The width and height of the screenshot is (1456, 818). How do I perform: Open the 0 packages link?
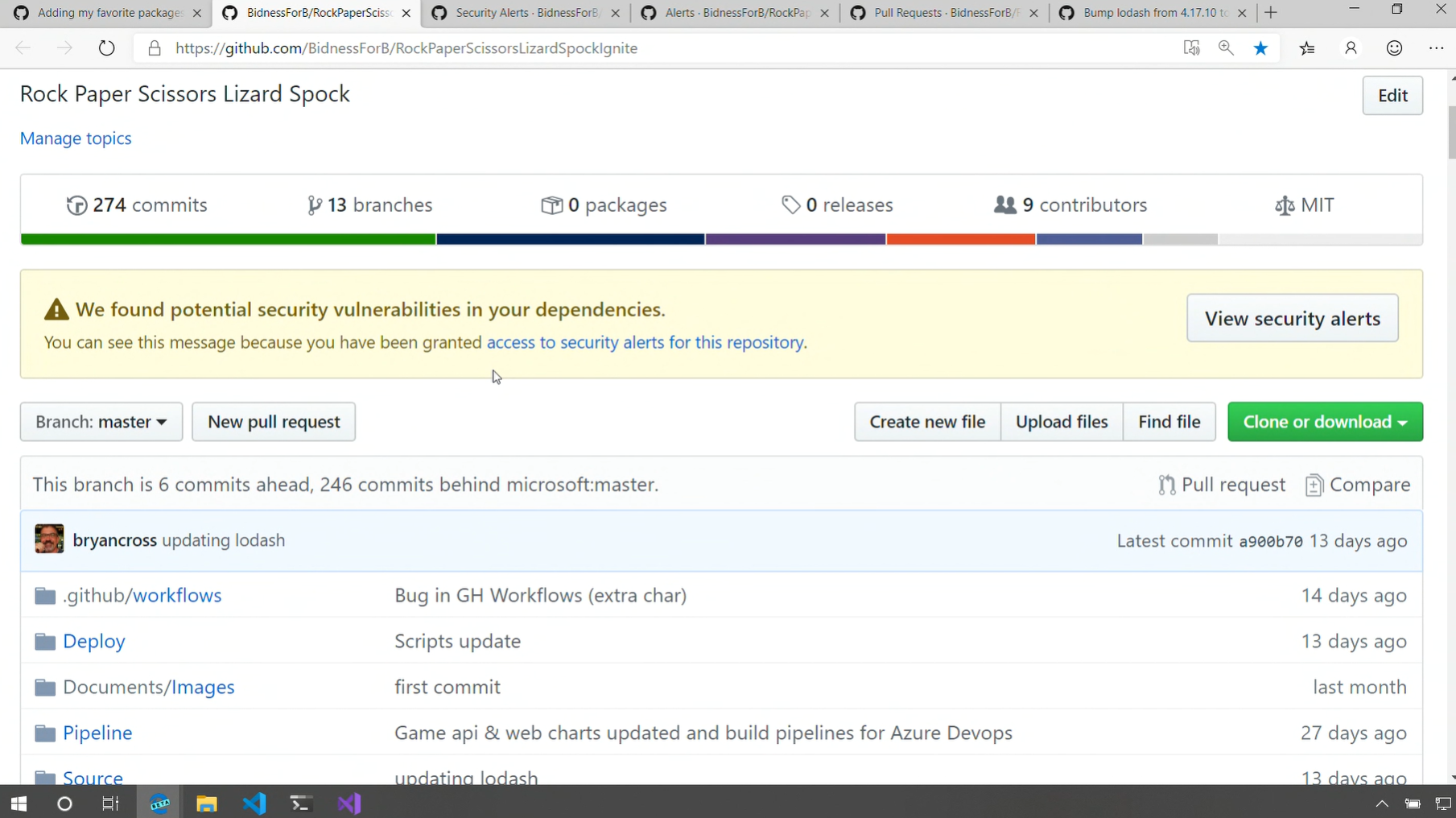604,205
